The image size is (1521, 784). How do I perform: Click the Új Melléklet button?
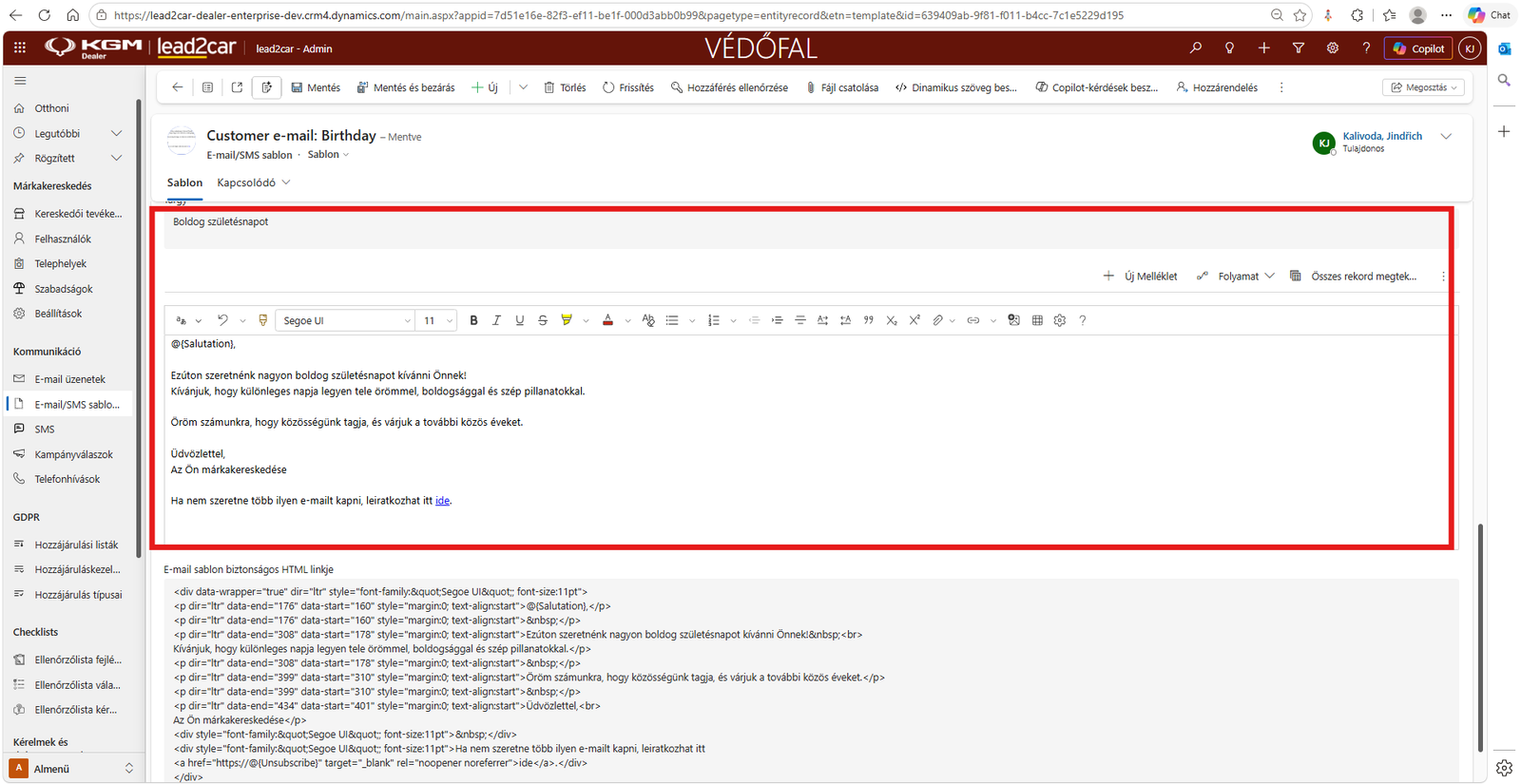pos(1140,276)
